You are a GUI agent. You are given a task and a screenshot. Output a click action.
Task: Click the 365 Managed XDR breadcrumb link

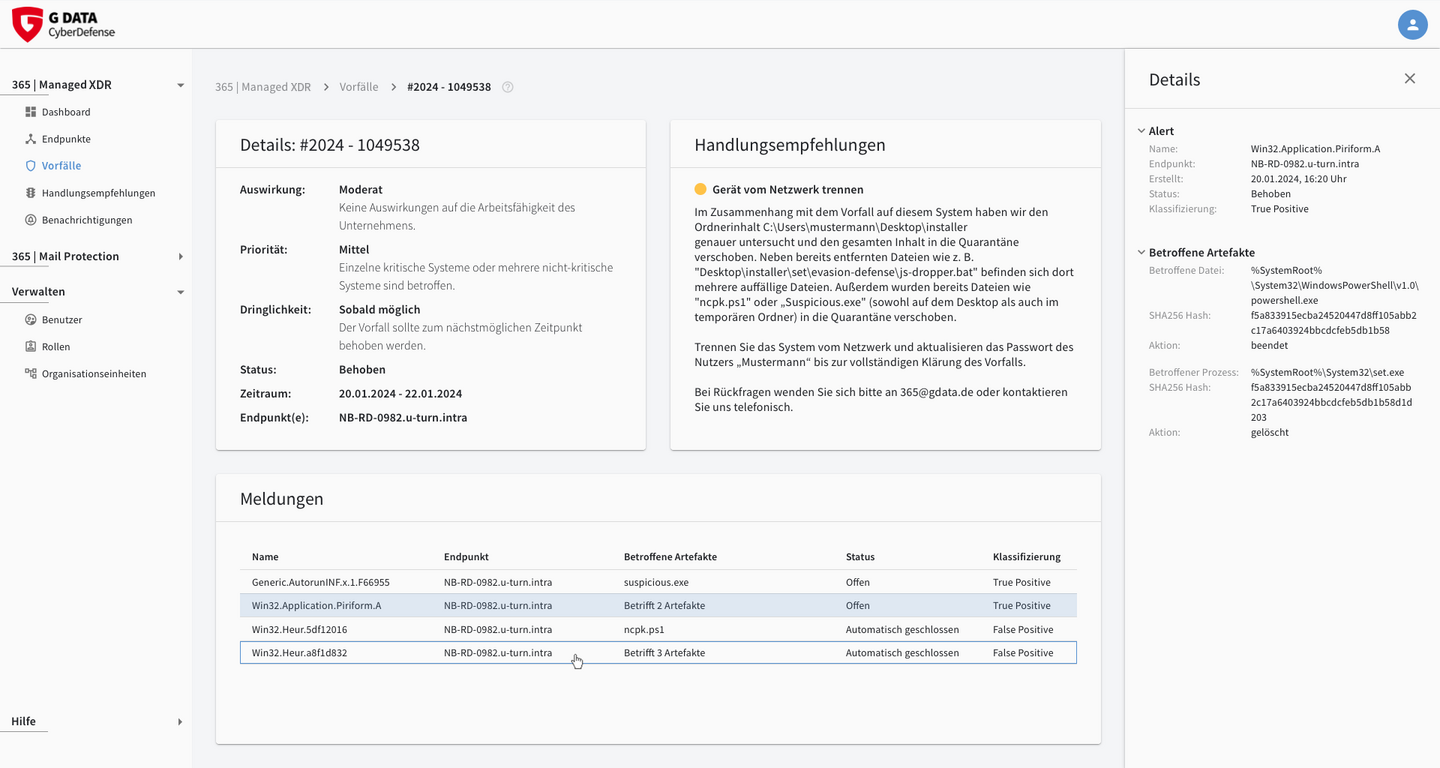tap(263, 87)
